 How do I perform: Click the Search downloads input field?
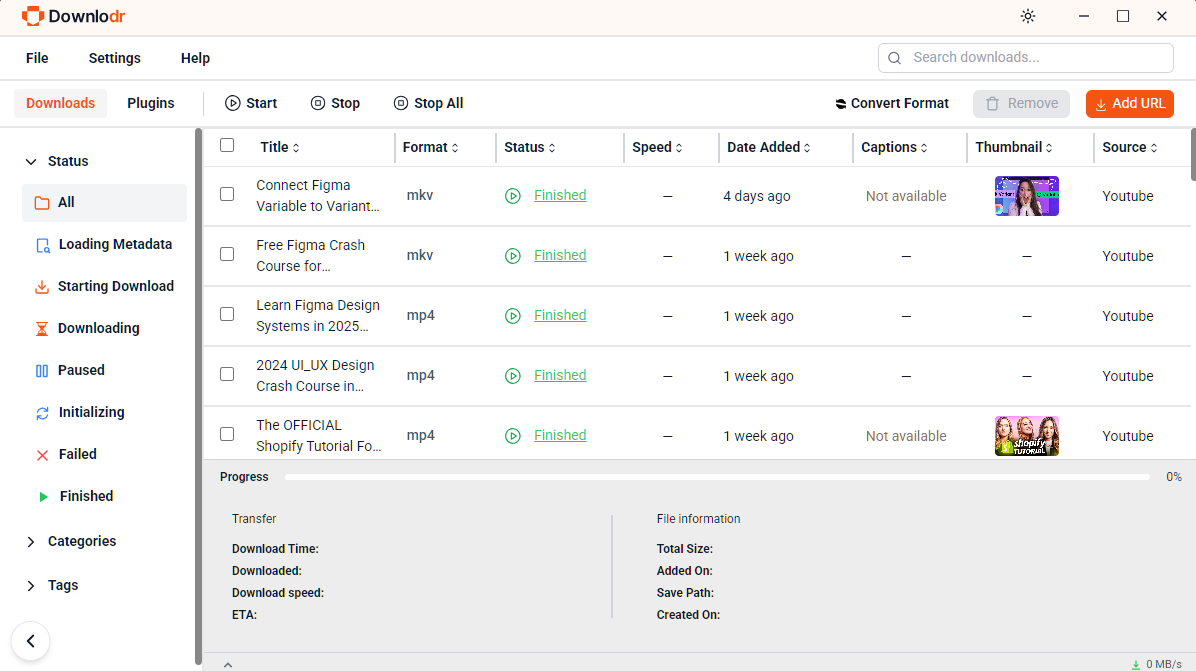coord(1035,58)
